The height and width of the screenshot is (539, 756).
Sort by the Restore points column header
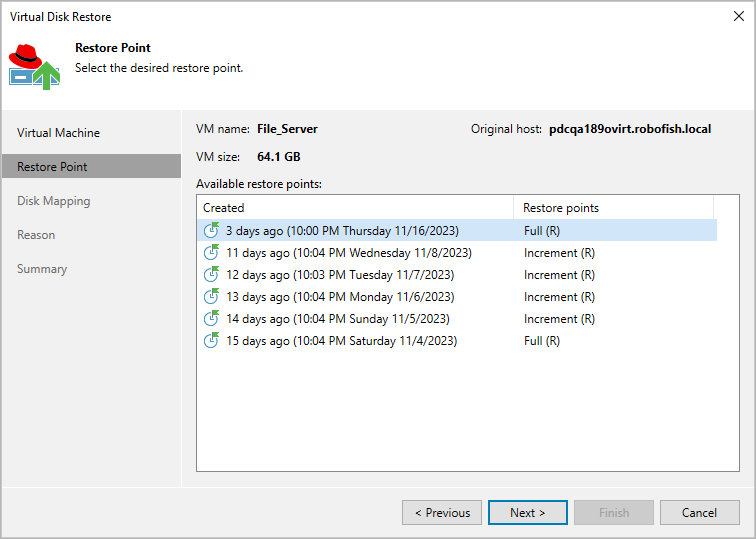pyautogui.click(x=613, y=208)
